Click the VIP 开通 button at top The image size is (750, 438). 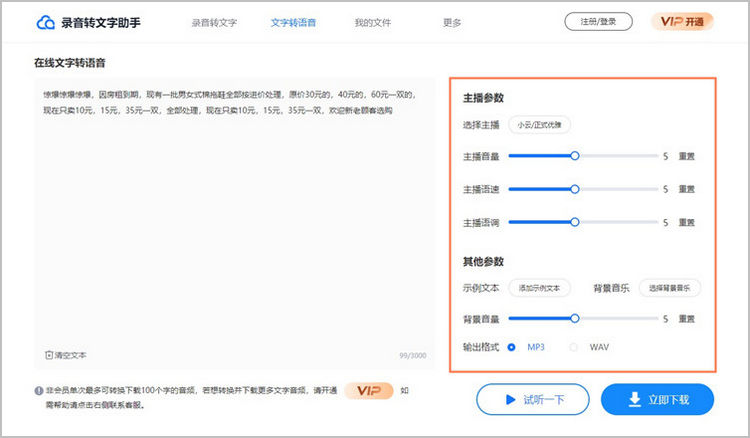coord(682,22)
